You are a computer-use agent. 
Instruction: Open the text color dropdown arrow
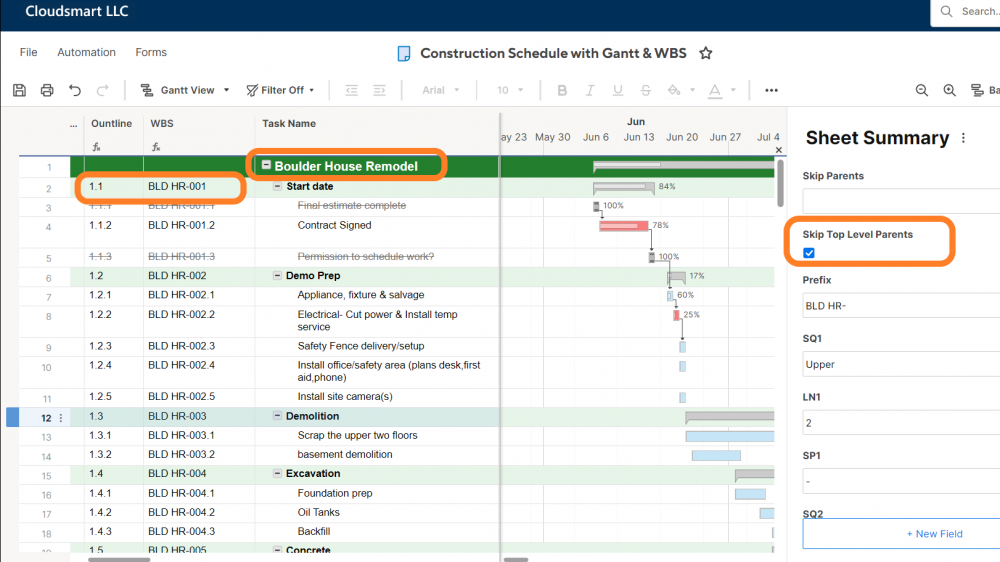(733, 90)
